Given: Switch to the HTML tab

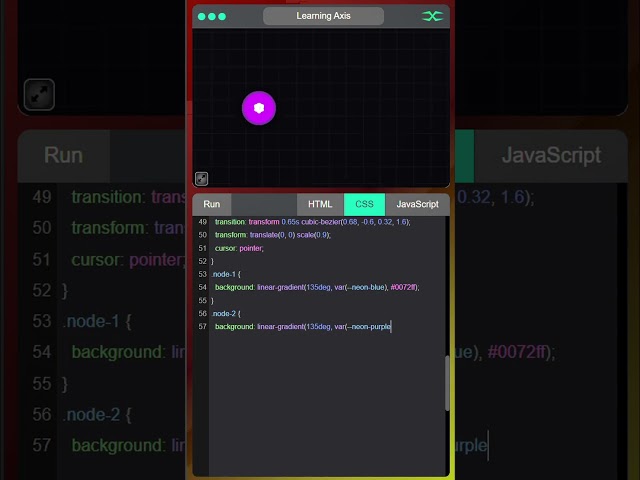Looking at the screenshot, I should click(x=320, y=204).
